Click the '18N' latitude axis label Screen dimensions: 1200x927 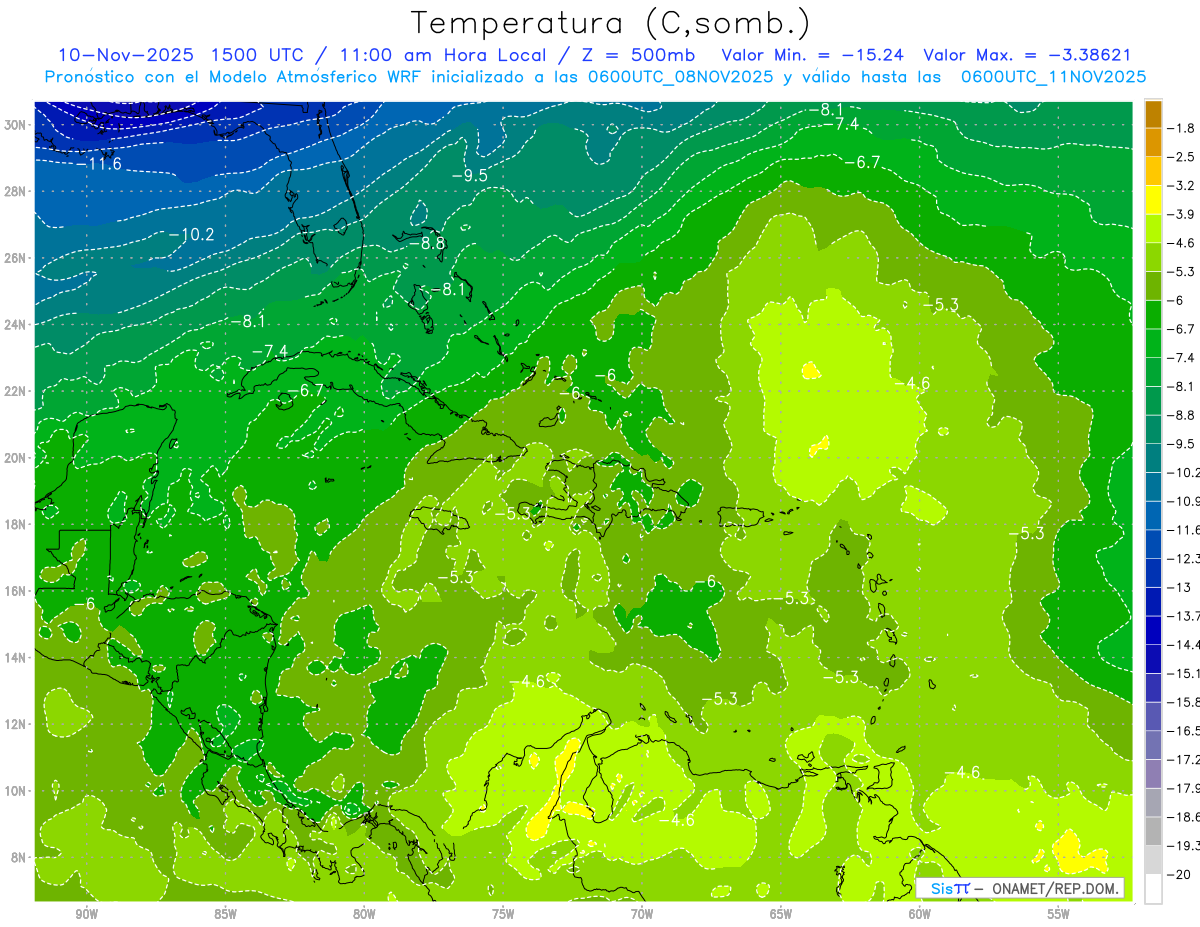coord(17,524)
